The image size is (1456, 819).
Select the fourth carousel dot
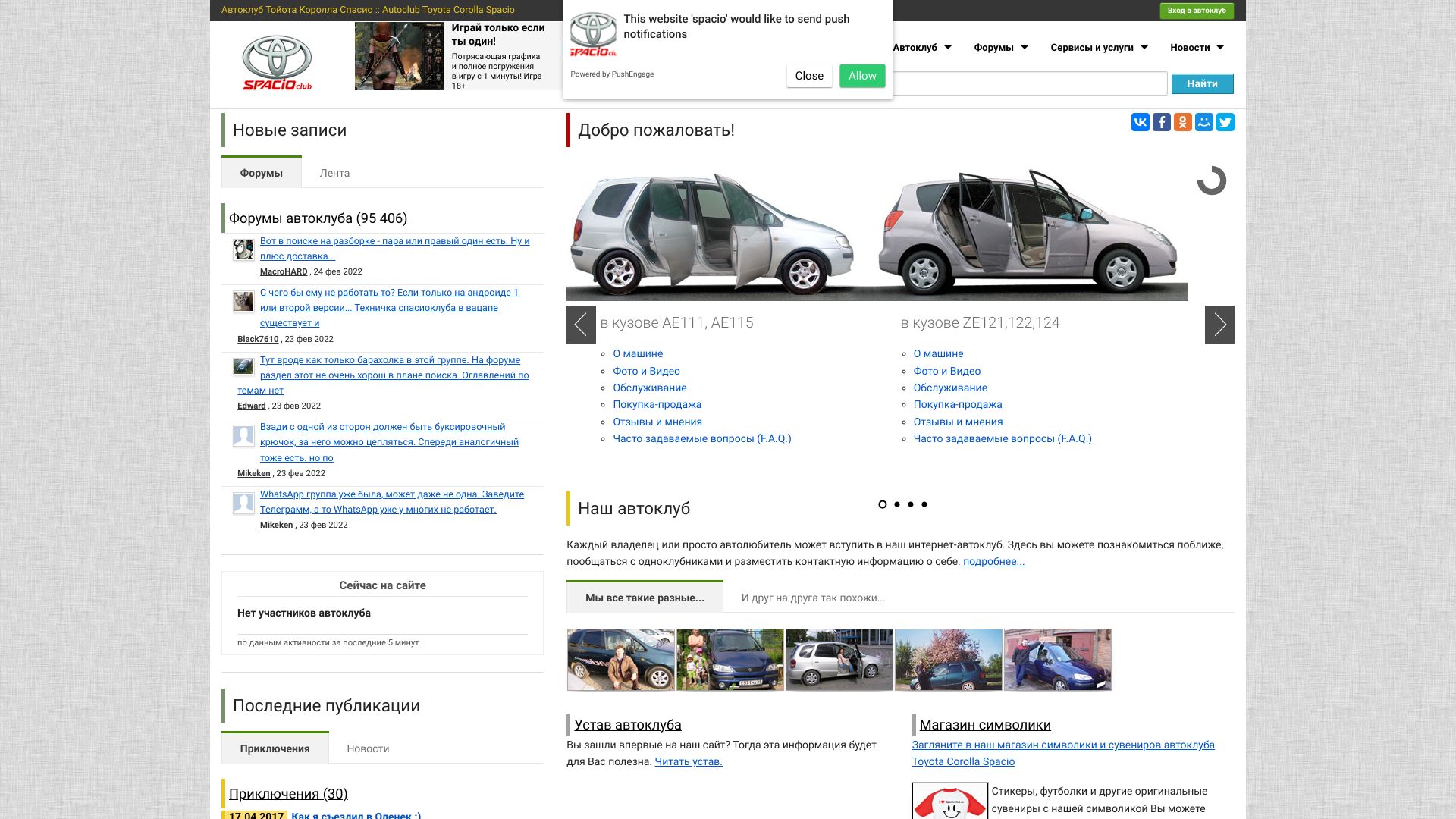tap(924, 504)
